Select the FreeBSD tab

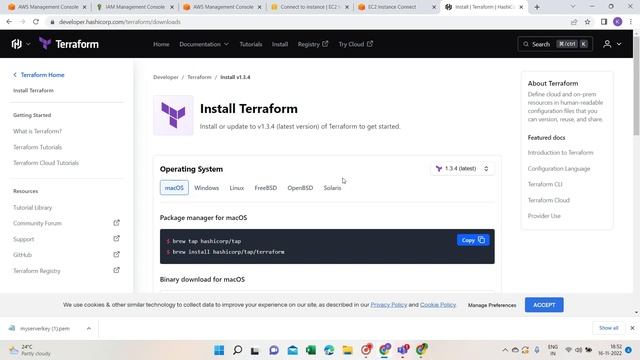click(x=266, y=188)
